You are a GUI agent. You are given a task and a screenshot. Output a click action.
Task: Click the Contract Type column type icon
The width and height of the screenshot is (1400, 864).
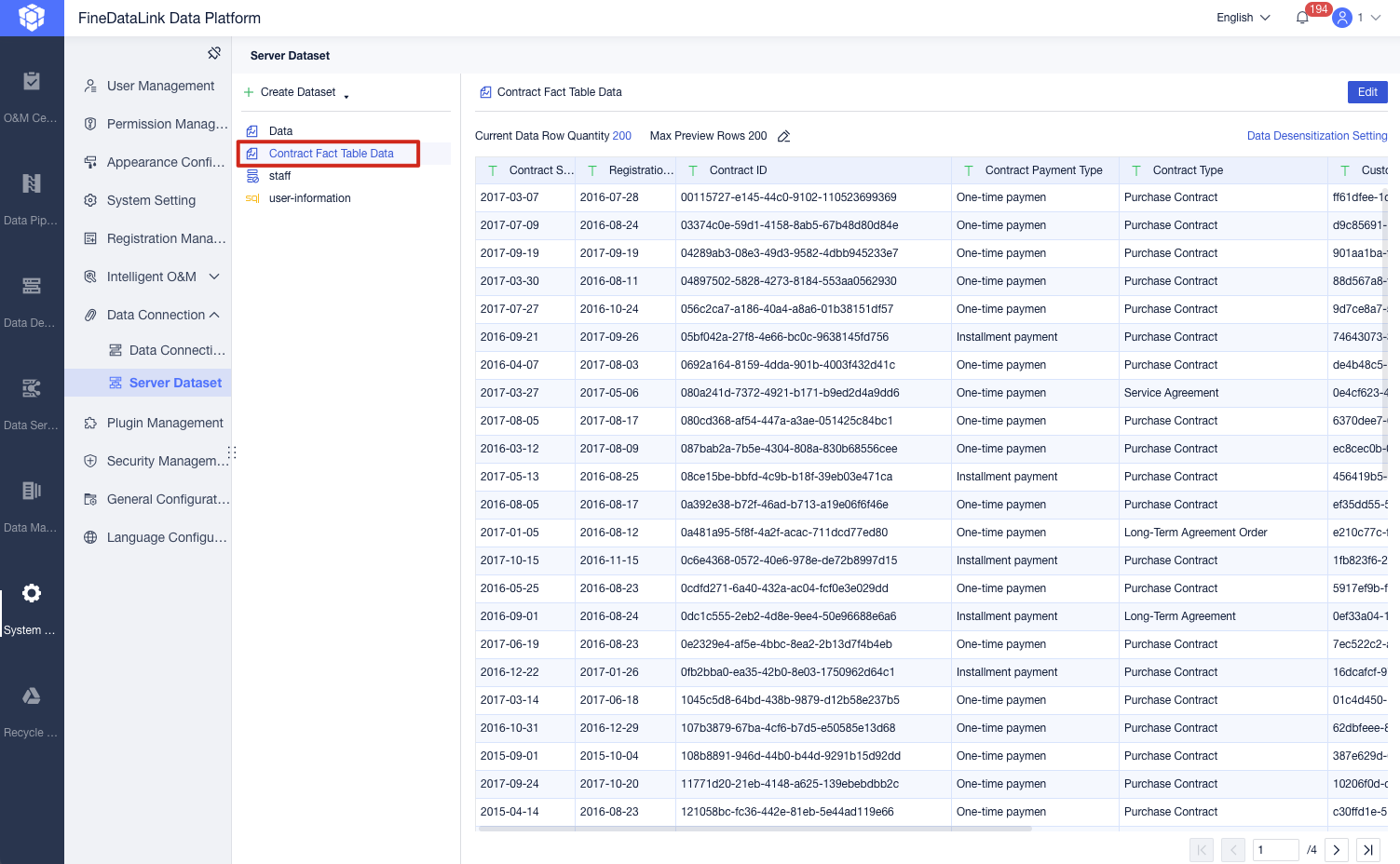(1136, 170)
